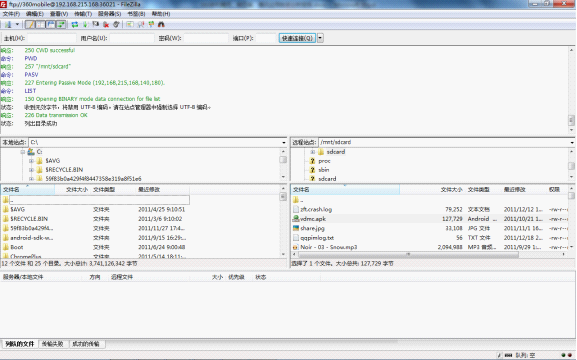Sort local list by 文件名 column header
Screen dimensions: 577x360
[28, 190]
